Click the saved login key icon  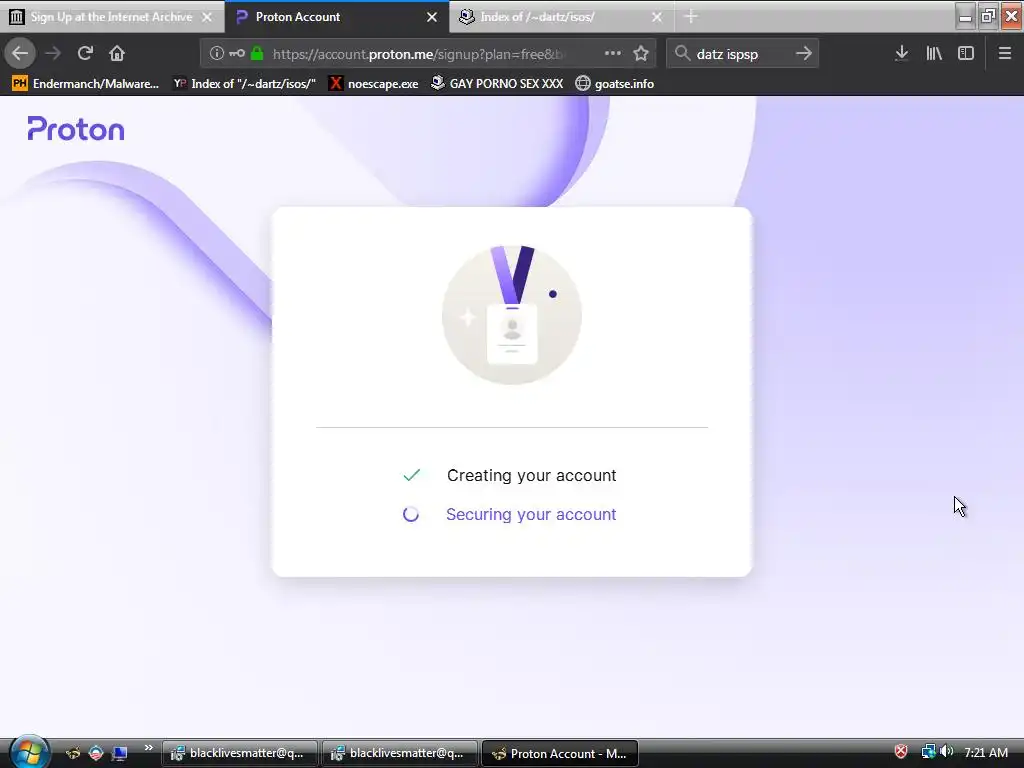237,54
